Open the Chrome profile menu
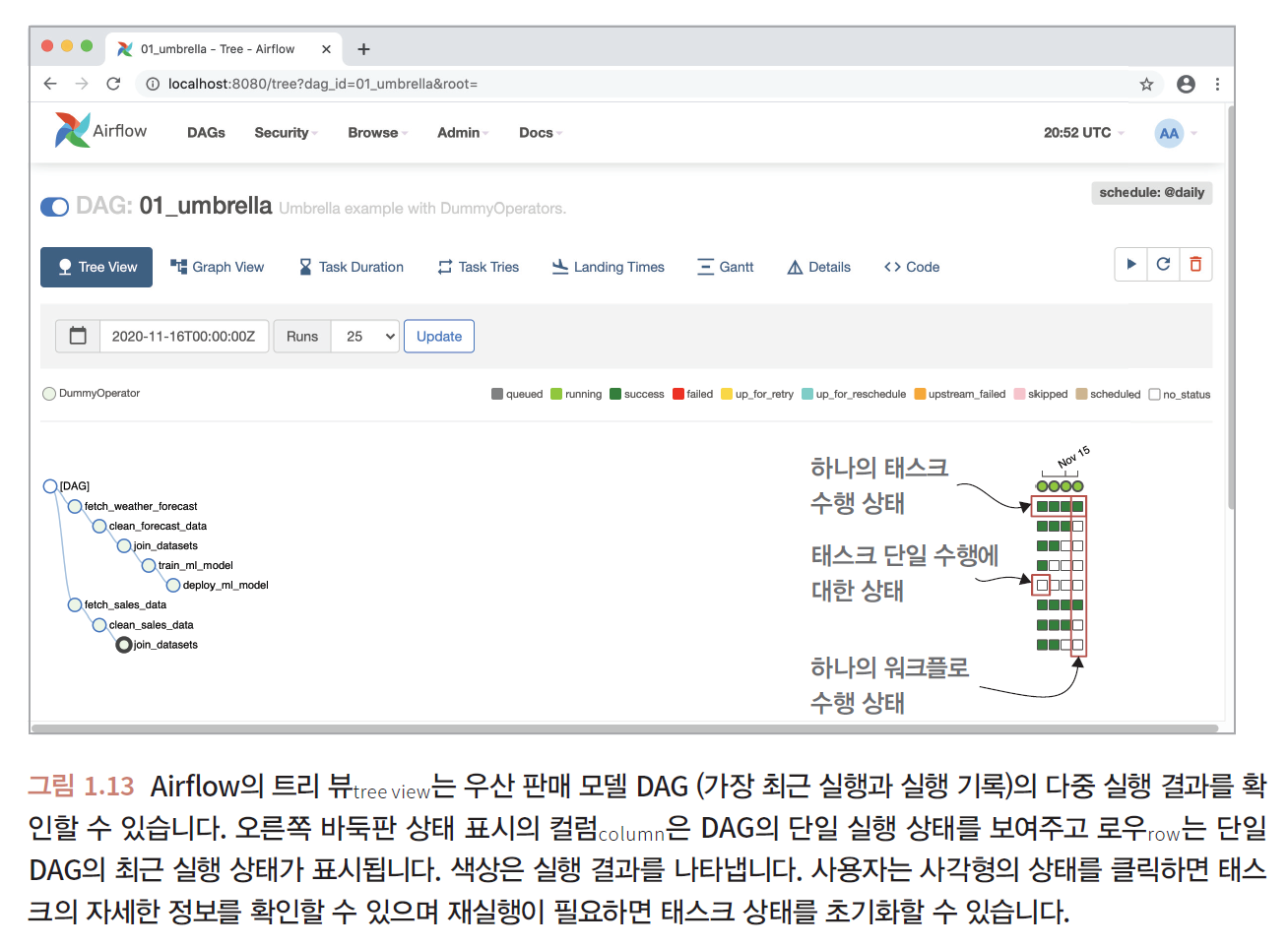The height and width of the screenshot is (948, 1288). (x=1186, y=84)
